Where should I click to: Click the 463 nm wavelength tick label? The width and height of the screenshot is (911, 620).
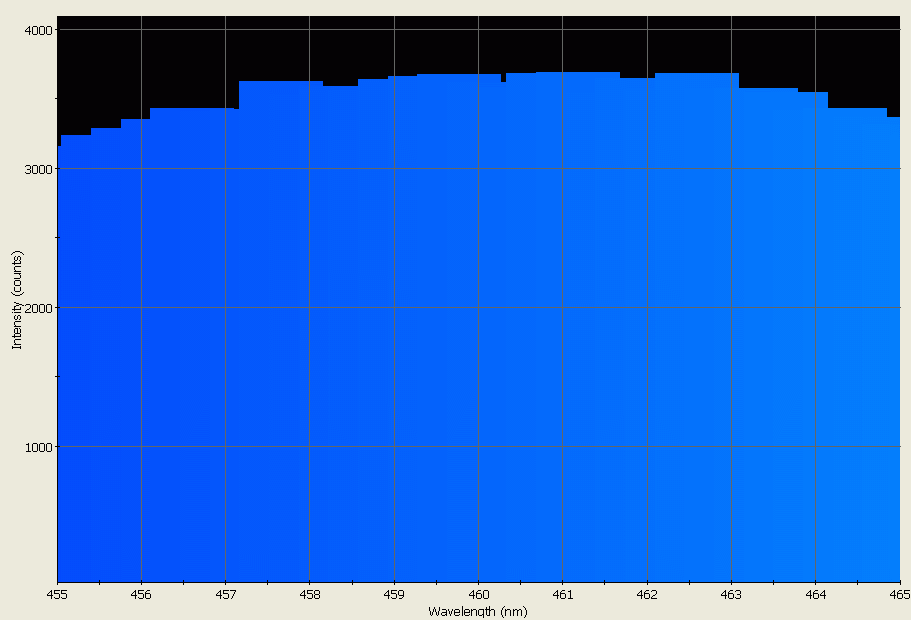pos(729,593)
